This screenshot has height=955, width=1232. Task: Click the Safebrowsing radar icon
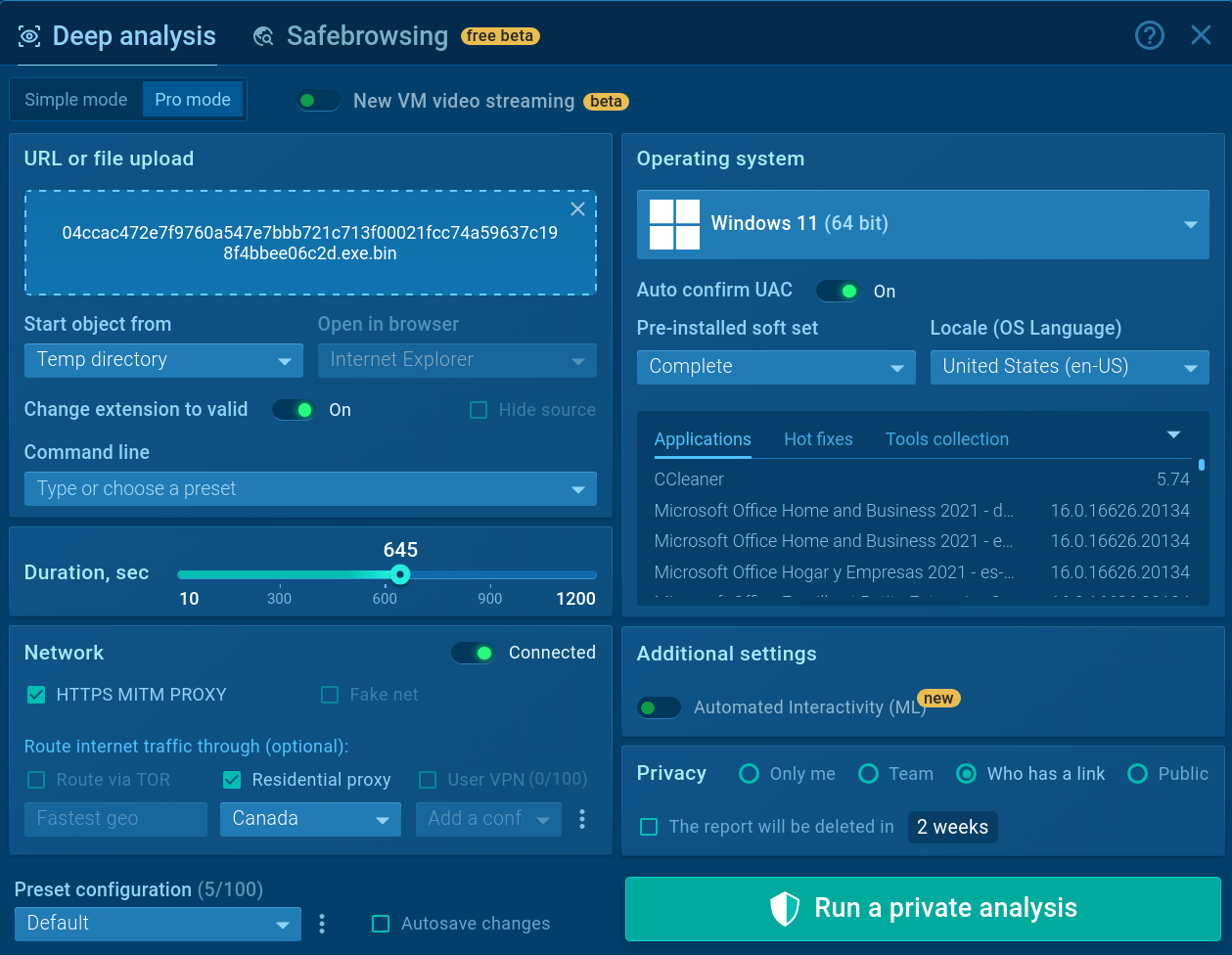coord(263,37)
